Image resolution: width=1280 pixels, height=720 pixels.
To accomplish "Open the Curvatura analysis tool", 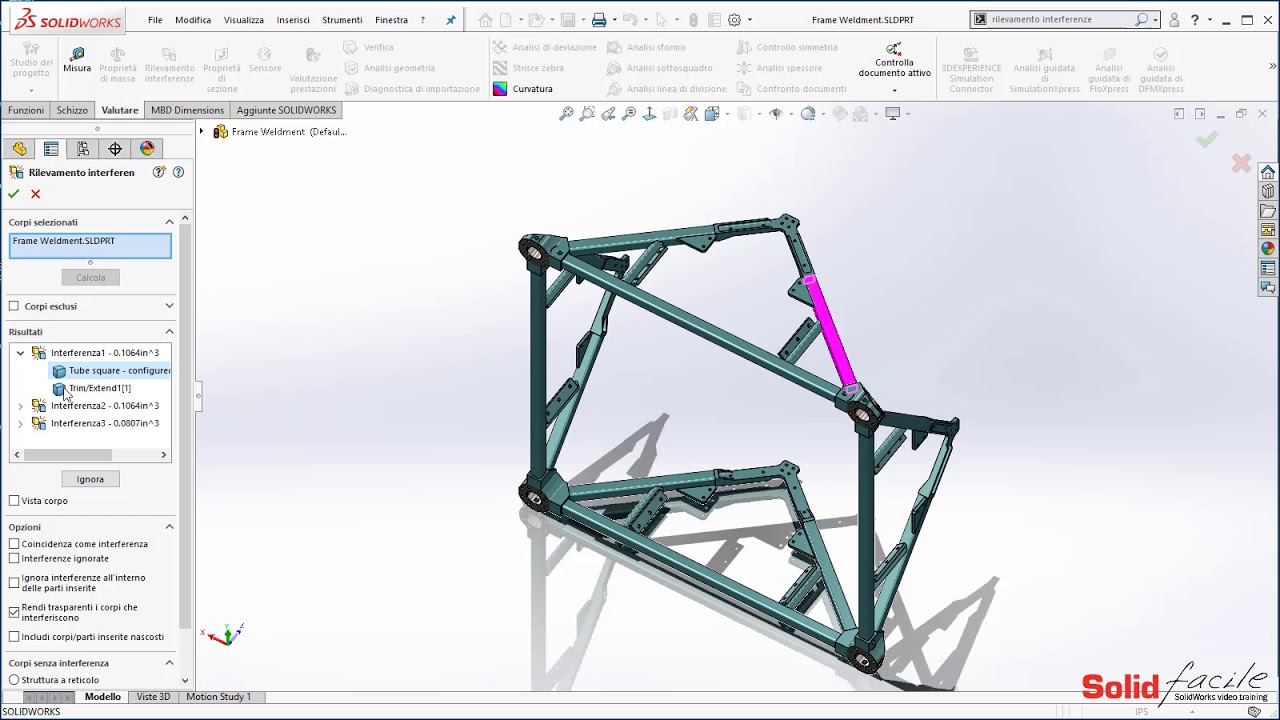I will (523, 89).
